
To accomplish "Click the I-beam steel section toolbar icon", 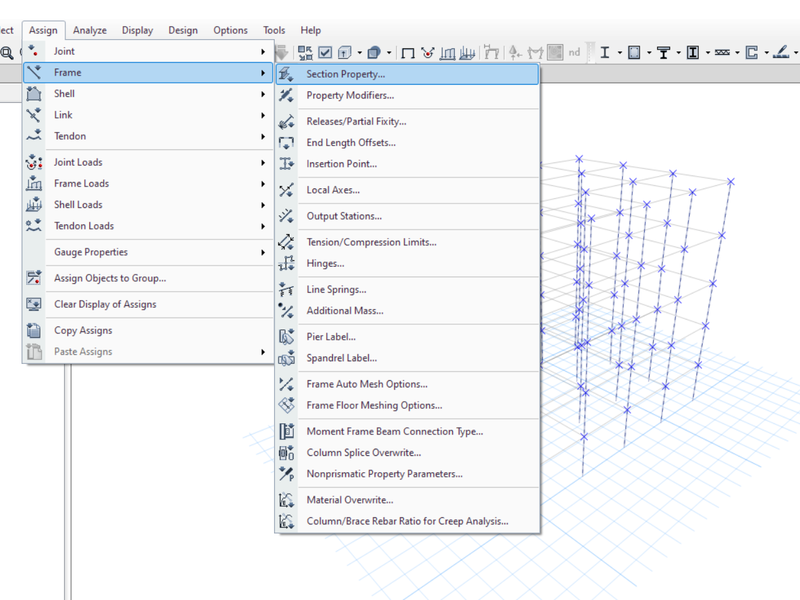I will click(605, 52).
